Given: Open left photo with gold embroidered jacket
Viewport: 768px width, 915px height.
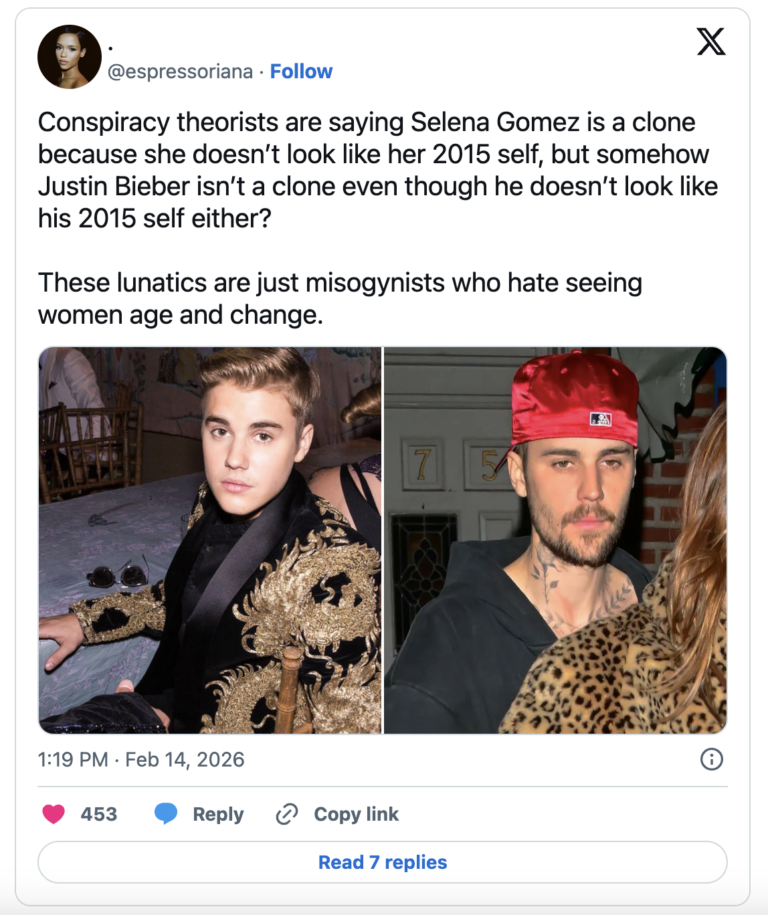Looking at the screenshot, I should pyautogui.click(x=210, y=540).
